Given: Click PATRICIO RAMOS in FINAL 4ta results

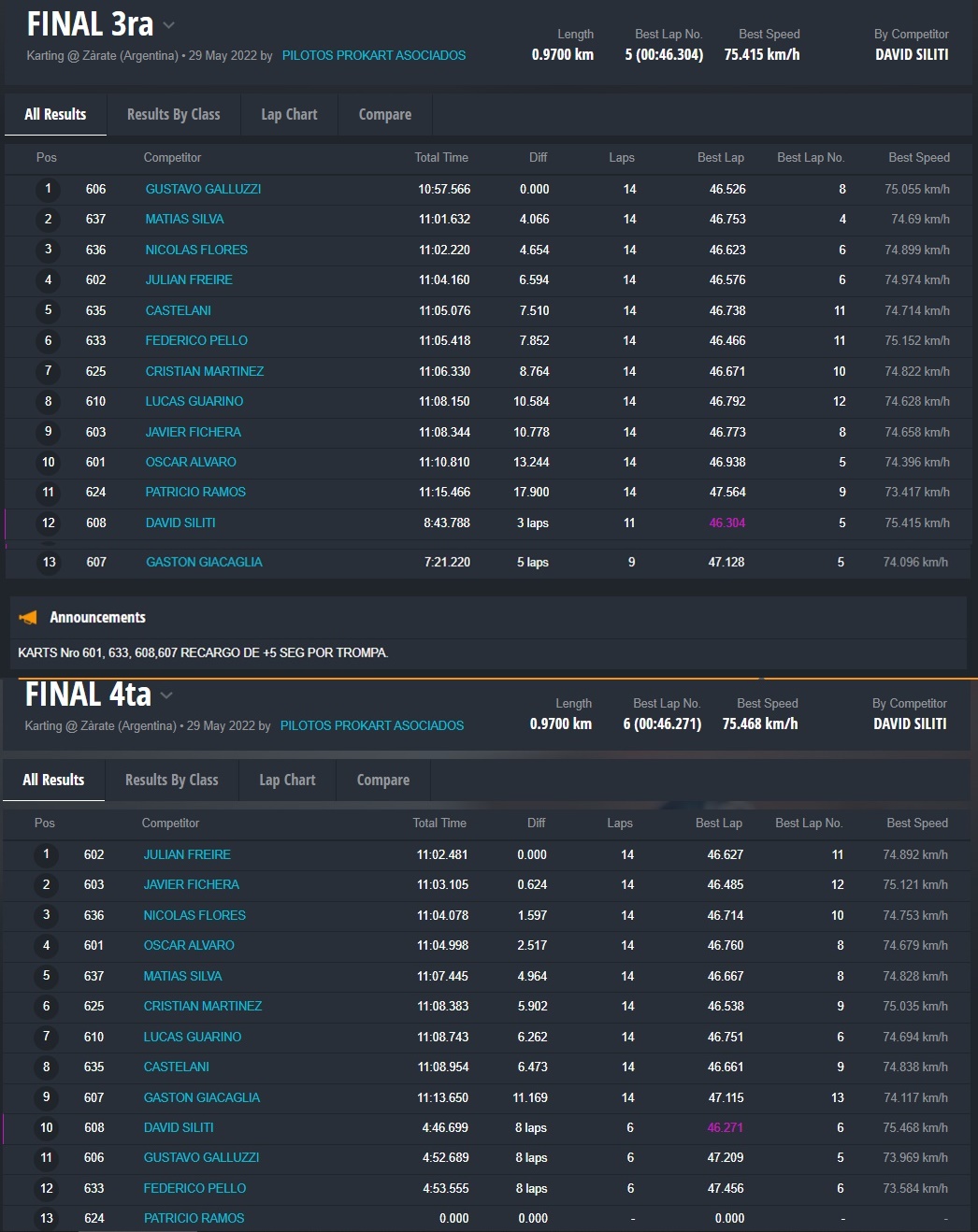Looking at the screenshot, I should pyautogui.click(x=194, y=1218).
